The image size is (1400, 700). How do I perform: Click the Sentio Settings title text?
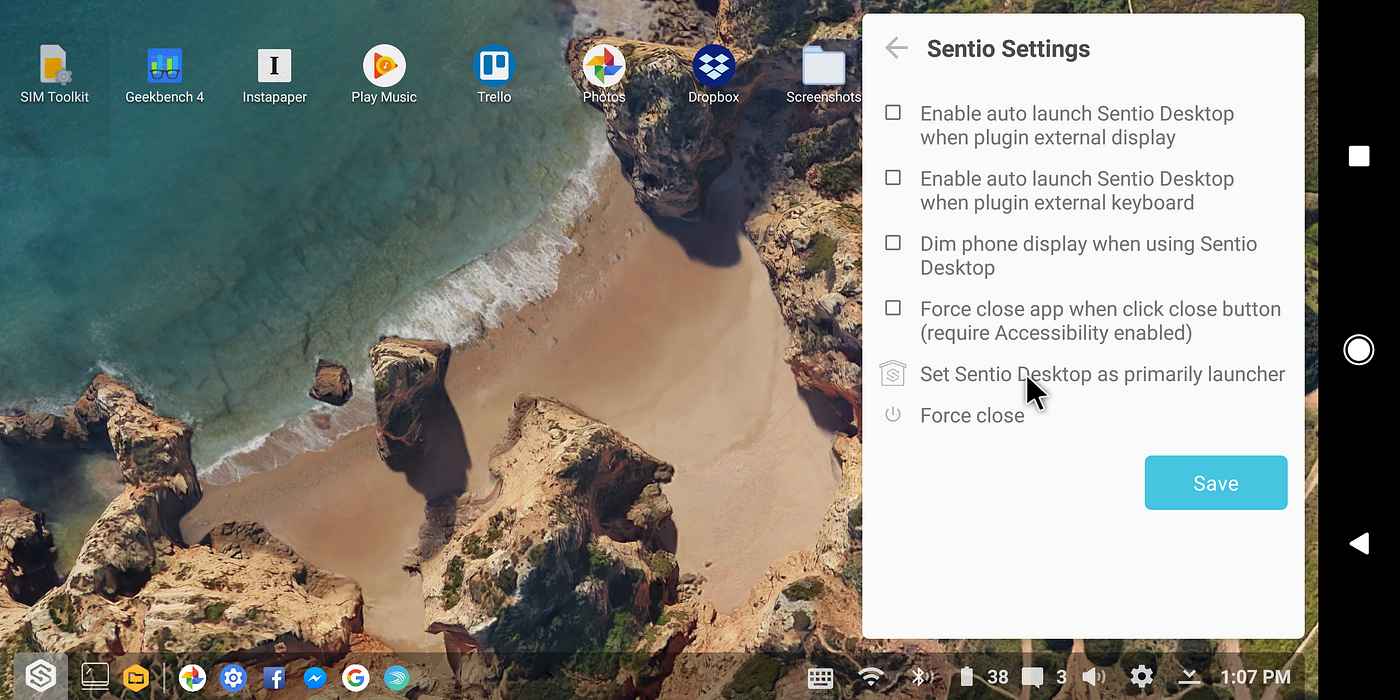(x=1008, y=48)
